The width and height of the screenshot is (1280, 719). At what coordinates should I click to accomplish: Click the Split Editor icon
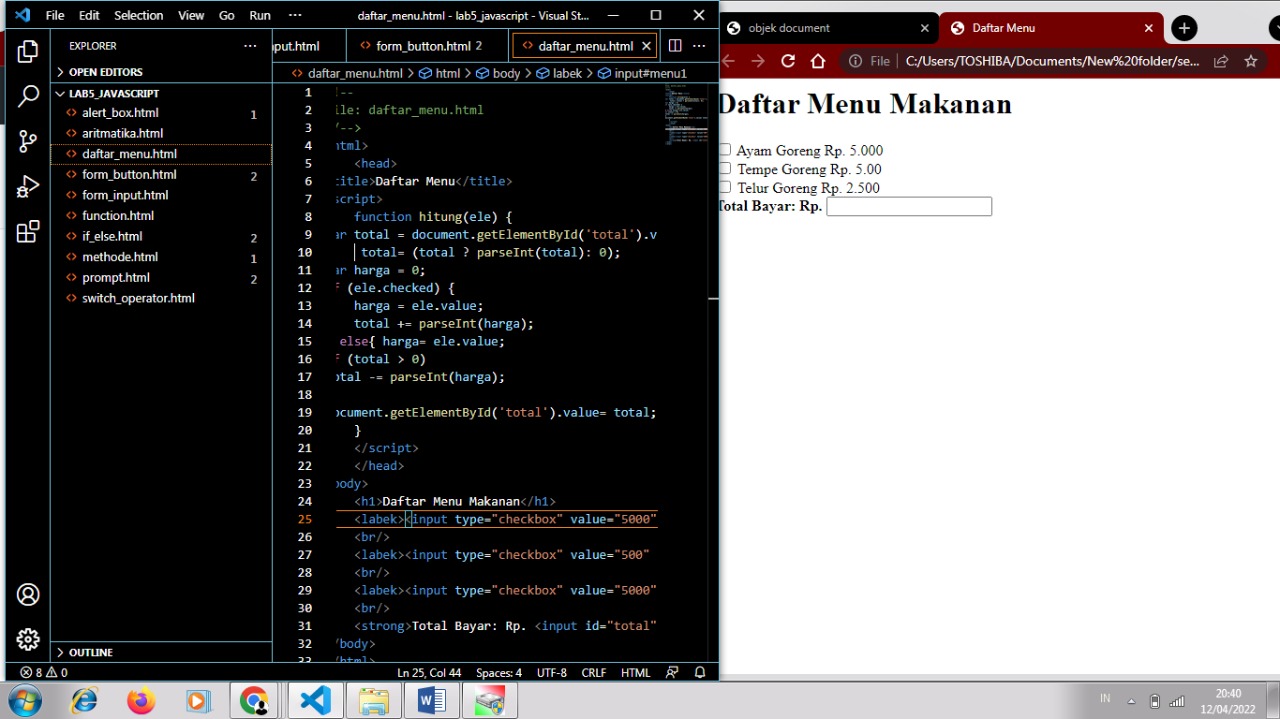675,45
